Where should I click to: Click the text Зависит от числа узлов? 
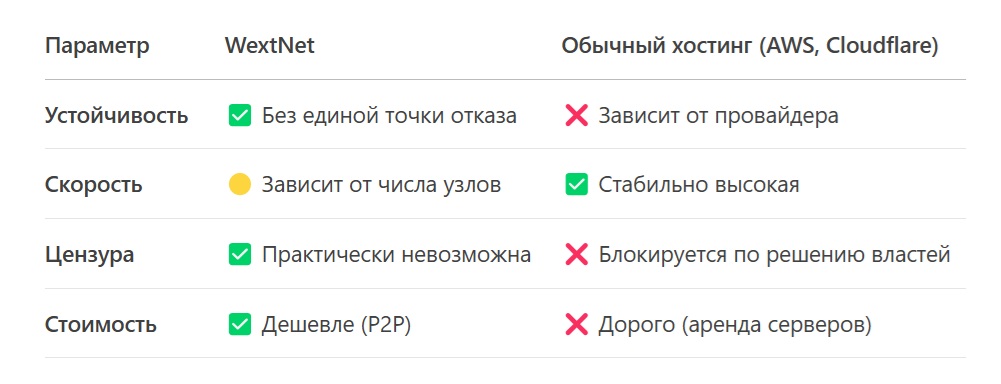[x=381, y=186]
